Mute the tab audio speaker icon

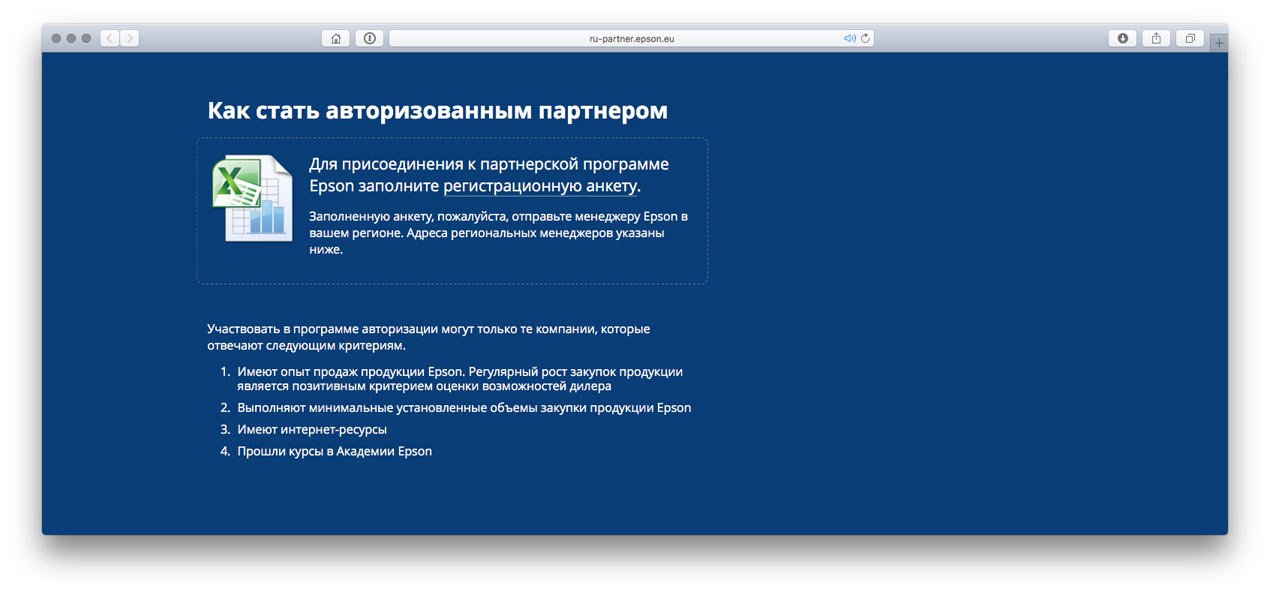849,38
